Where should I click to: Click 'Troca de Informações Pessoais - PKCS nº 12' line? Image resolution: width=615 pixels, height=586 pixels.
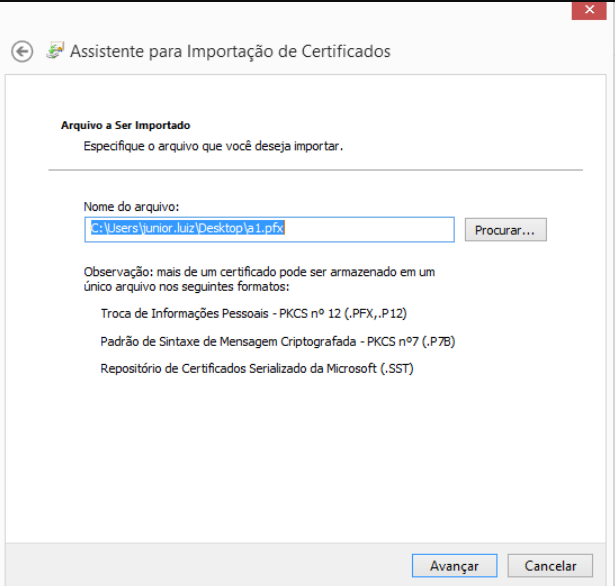point(254,314)
